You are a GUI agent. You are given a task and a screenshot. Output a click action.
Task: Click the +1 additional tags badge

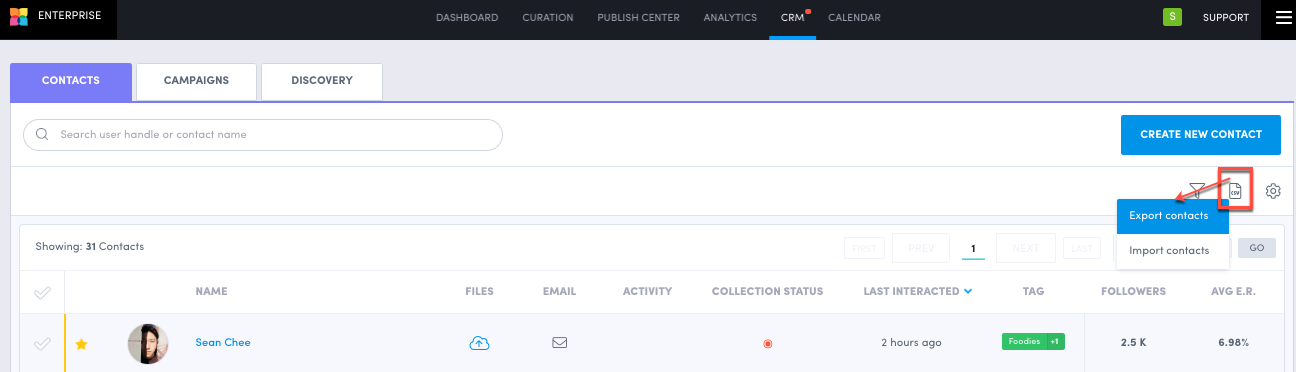click(x=1055, y=342)
